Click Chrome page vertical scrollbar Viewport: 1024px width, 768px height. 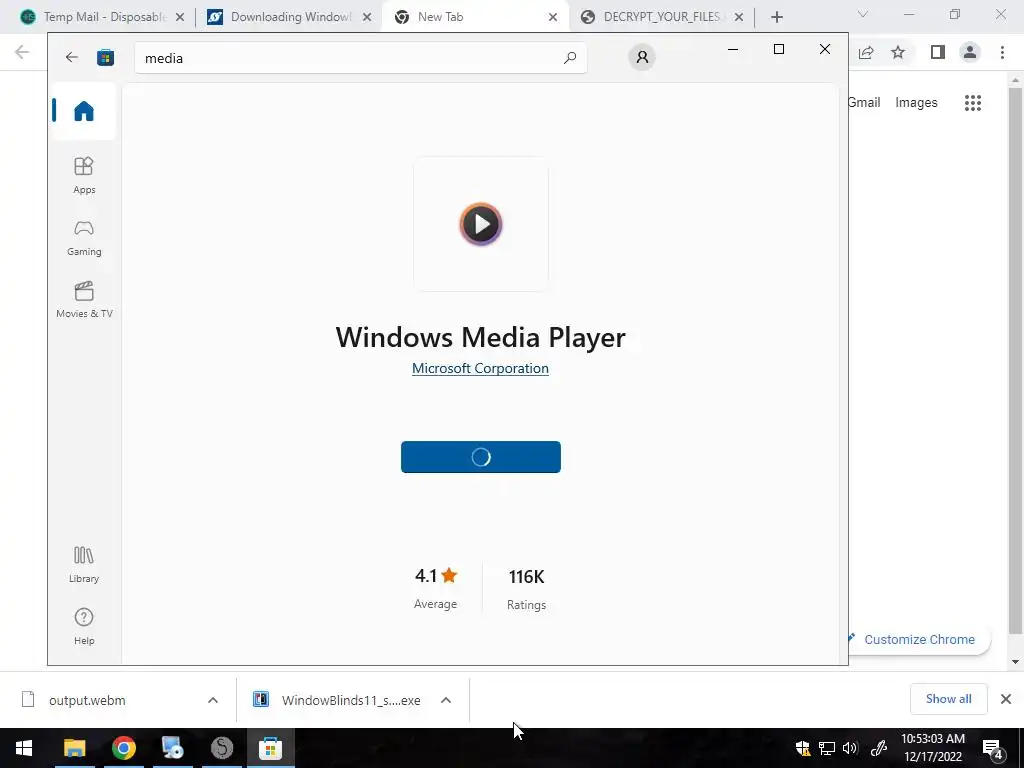coord(1015,360)
